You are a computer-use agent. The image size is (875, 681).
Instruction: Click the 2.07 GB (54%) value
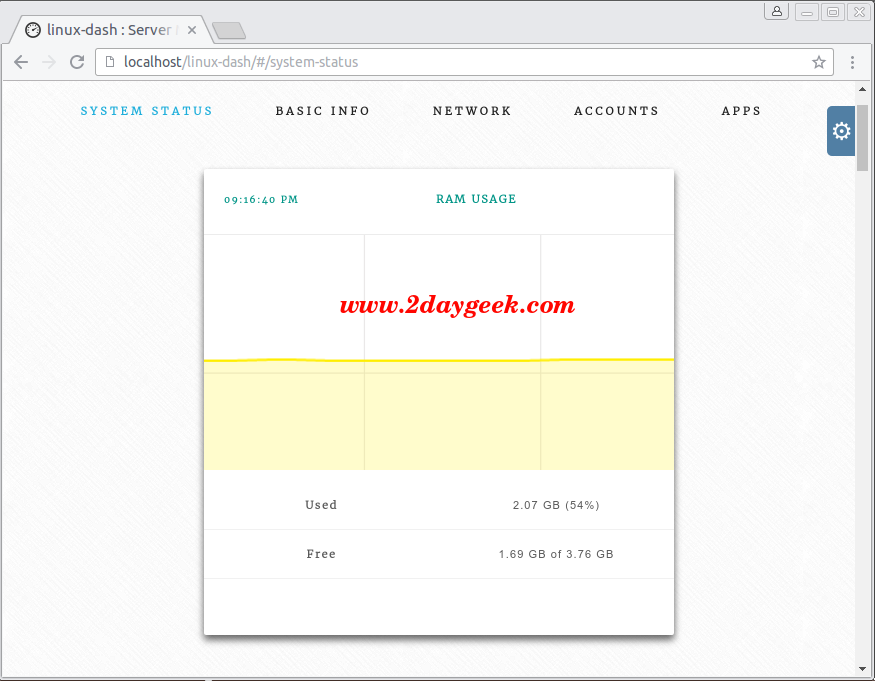click(x=556, y=505)
